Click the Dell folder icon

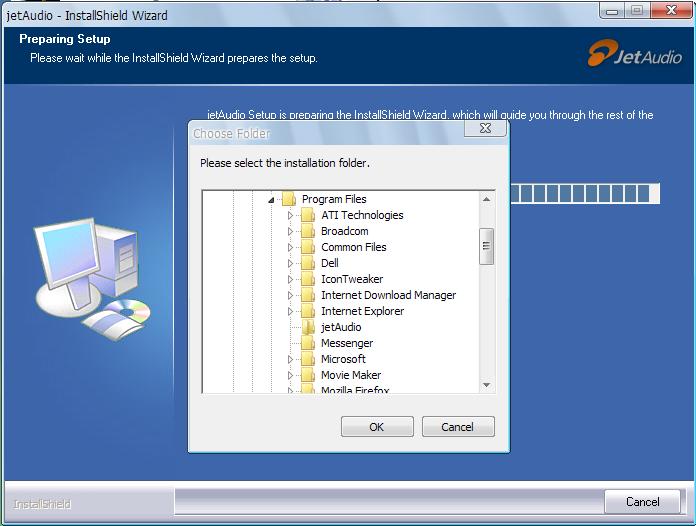coord(308,263)
